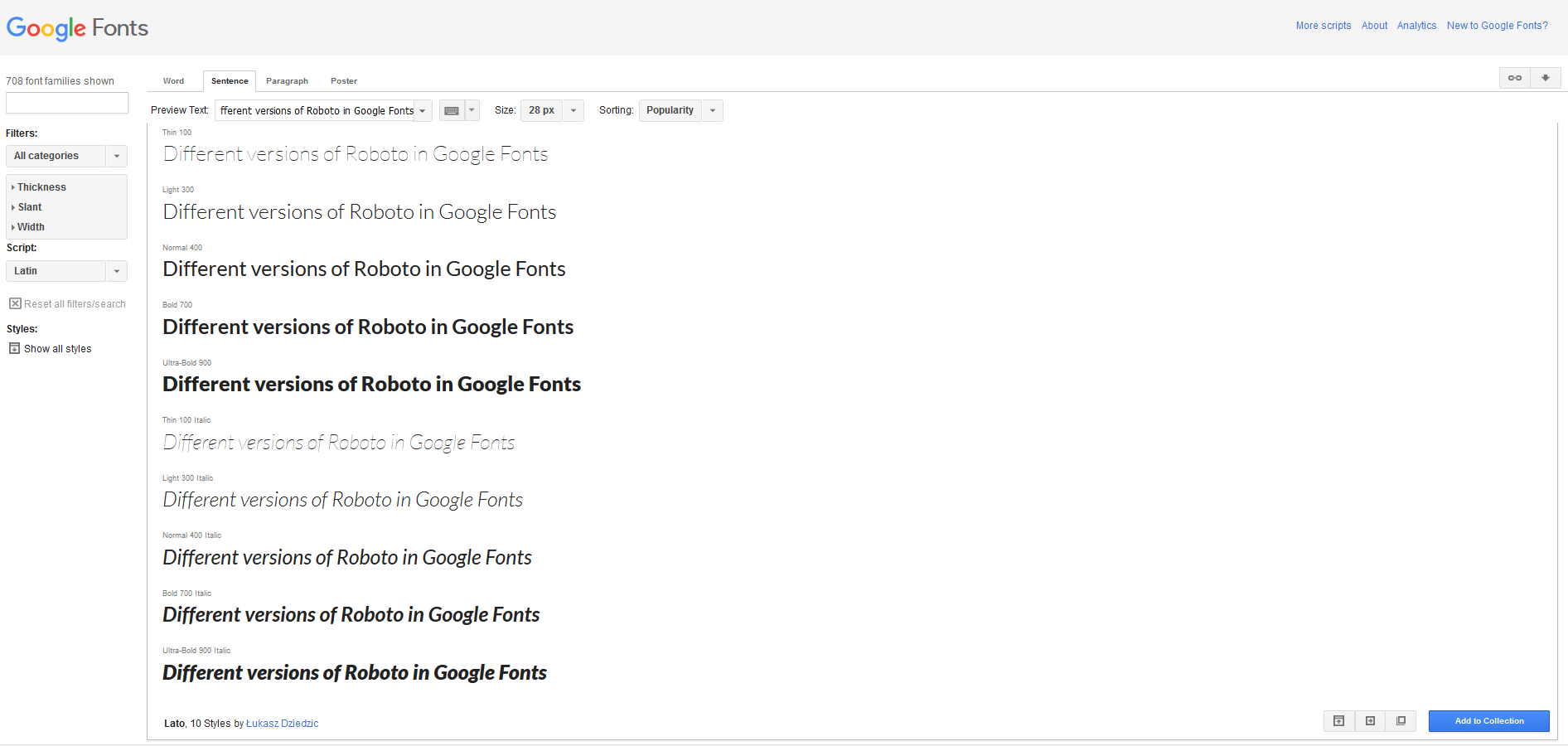Open the About link

pyautogui.click(x=1374, y=26)
